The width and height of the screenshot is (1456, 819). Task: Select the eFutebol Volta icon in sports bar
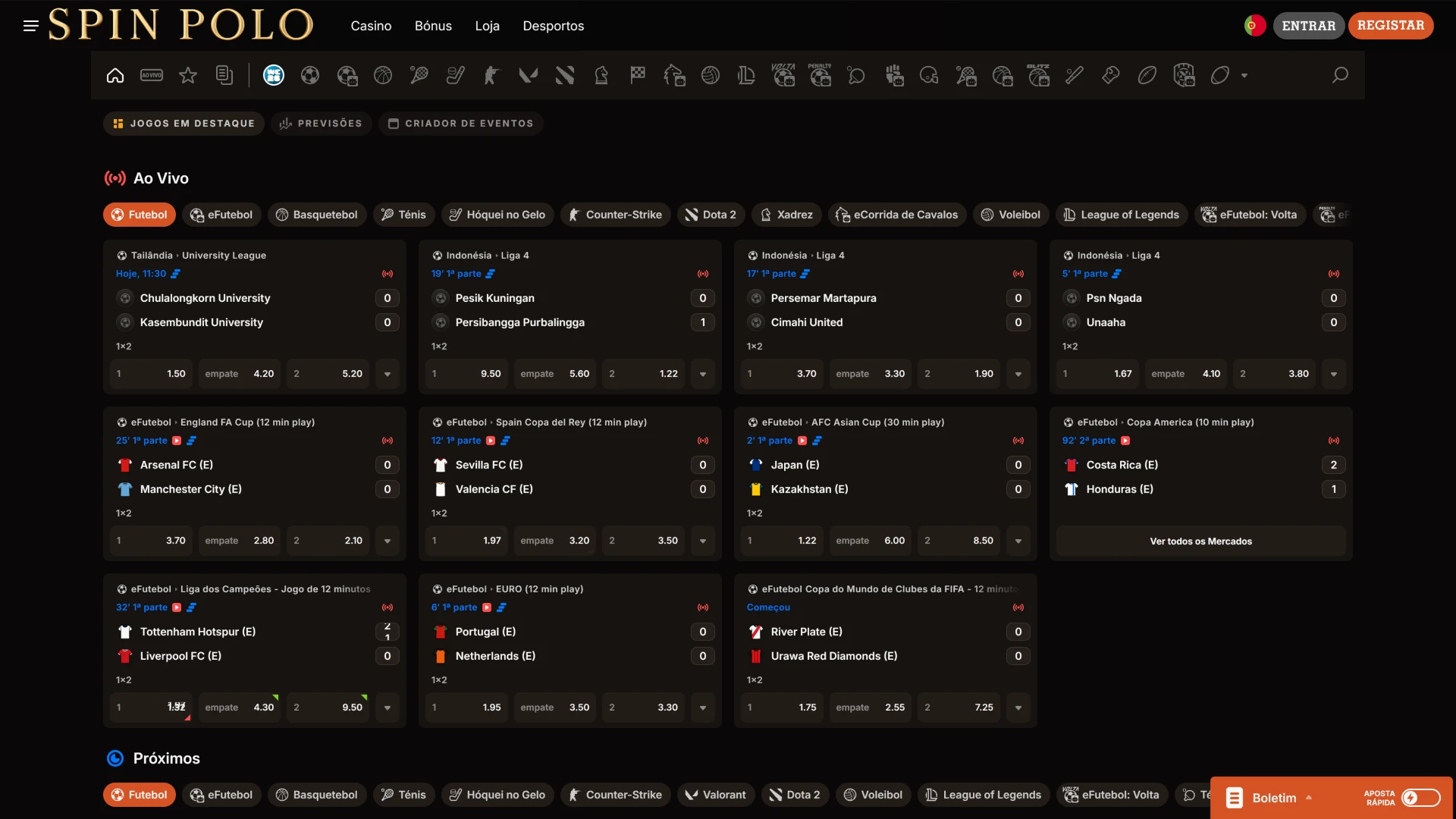(x=783, y=75)
